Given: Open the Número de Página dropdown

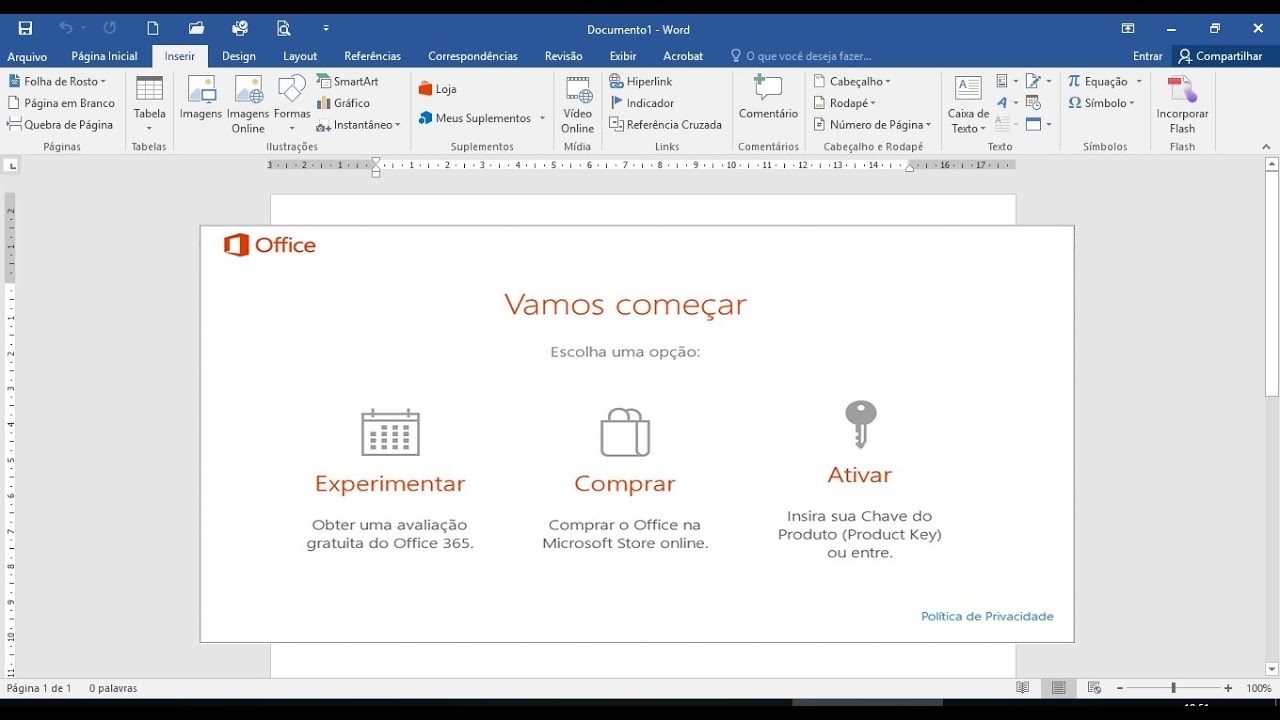Looking at the screenshot, I should pyautogui.click(x=872, y=125).
